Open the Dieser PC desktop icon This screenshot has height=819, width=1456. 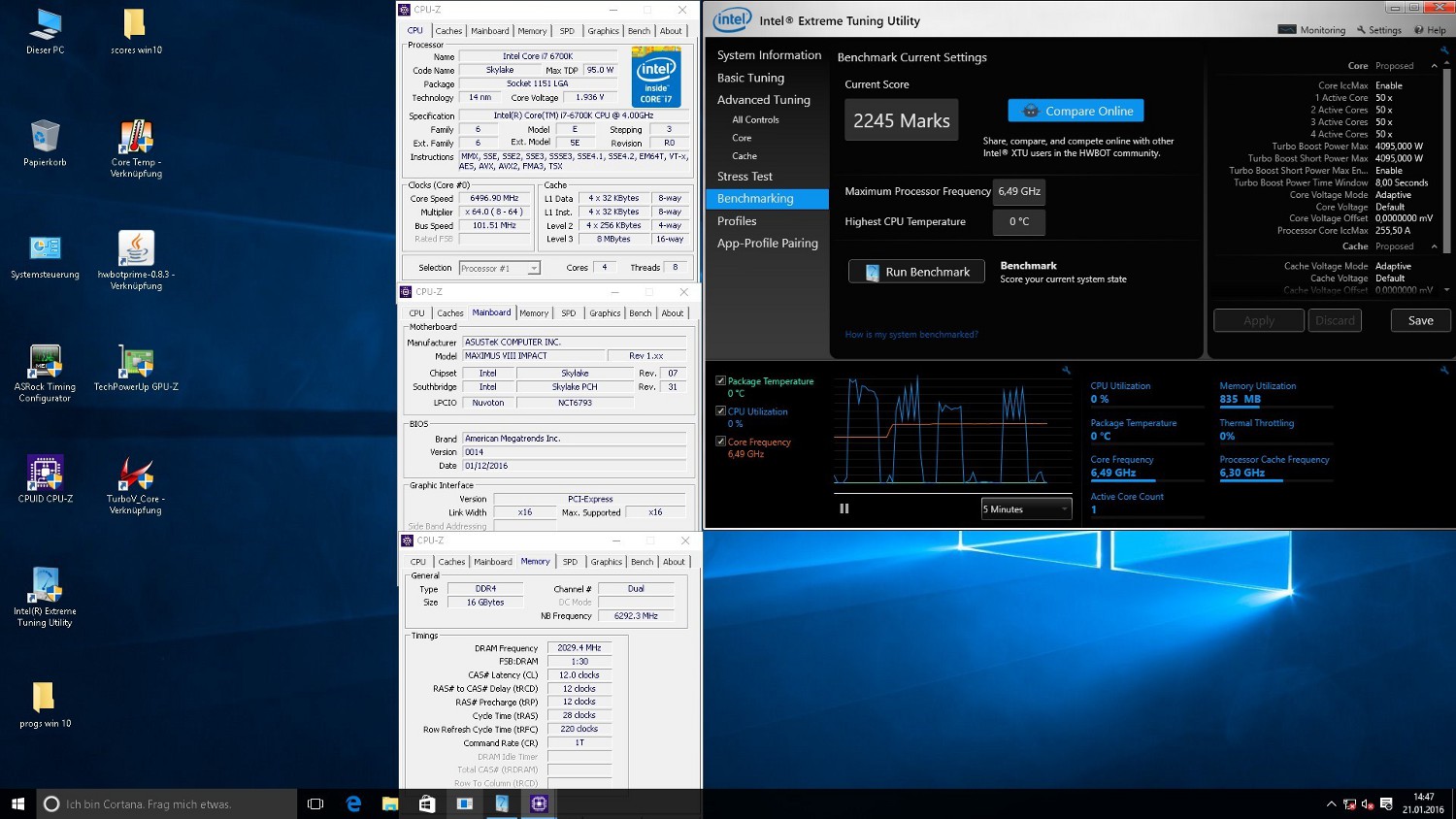45,31
